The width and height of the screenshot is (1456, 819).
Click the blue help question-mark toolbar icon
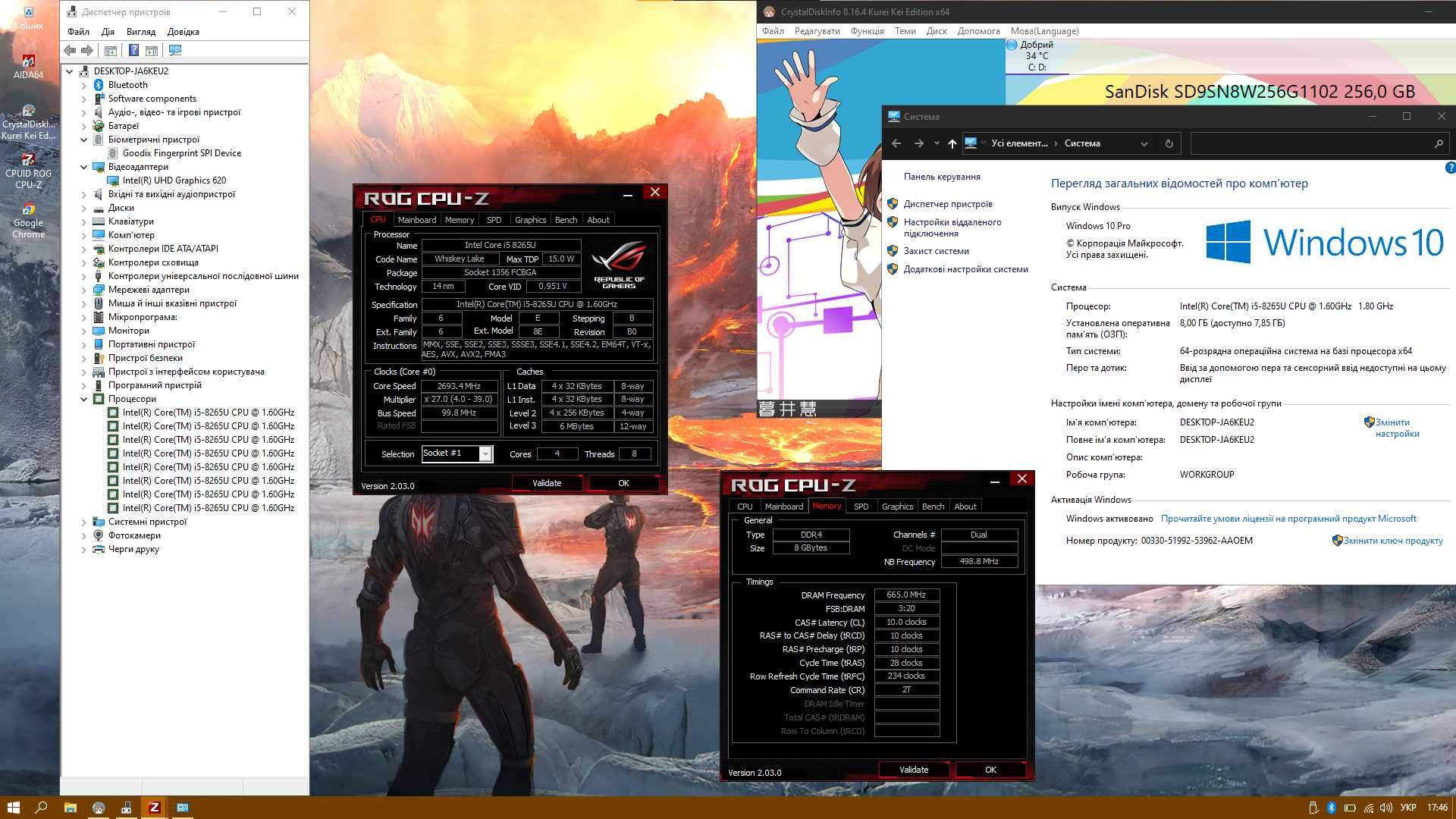pos(133,50)
